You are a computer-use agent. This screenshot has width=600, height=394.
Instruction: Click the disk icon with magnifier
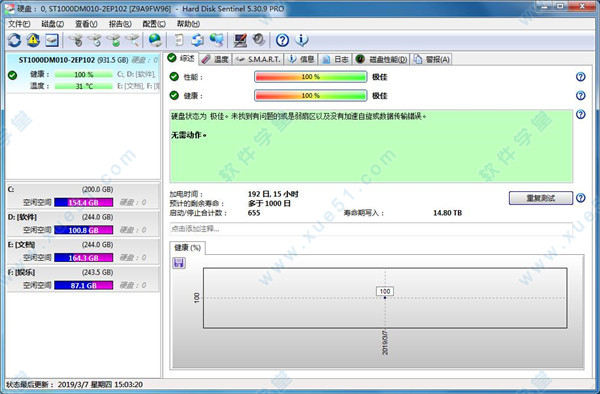pos(132,40)
